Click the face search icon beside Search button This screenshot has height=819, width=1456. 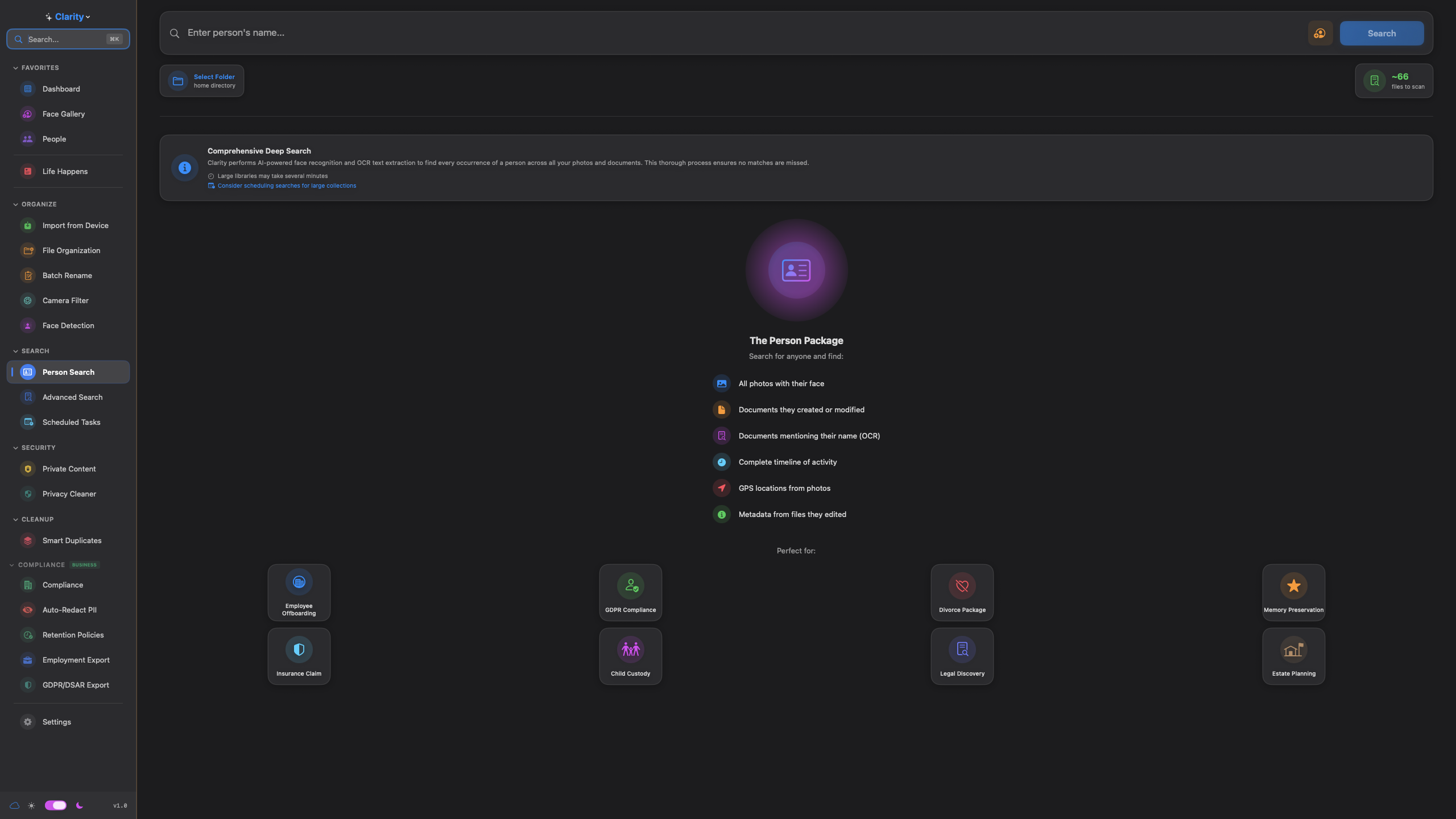[x=1320, y=34]
